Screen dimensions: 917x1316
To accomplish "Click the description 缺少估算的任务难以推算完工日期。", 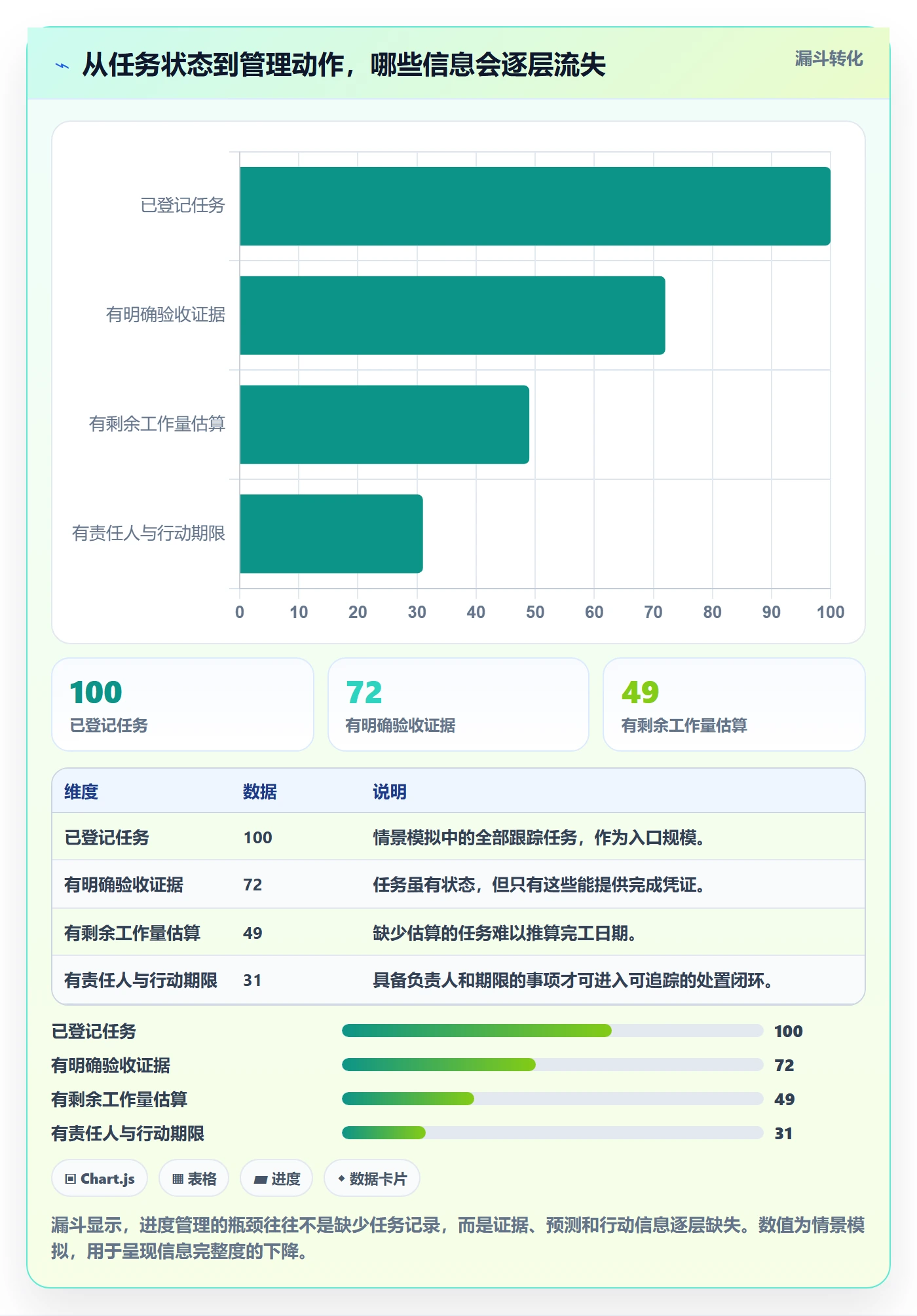I will (505, 933).
